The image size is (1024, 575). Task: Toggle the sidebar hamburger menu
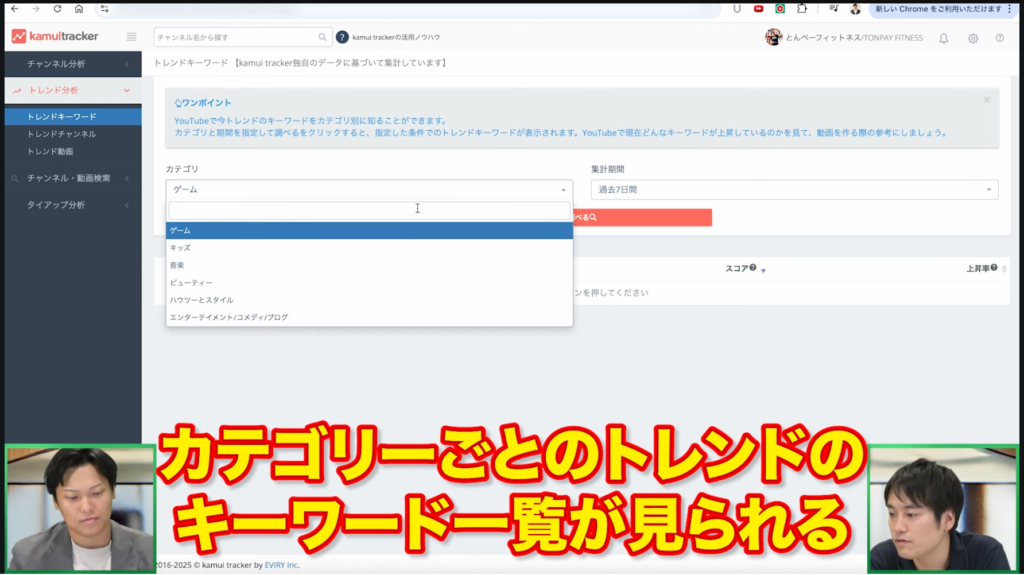[131, 37]
